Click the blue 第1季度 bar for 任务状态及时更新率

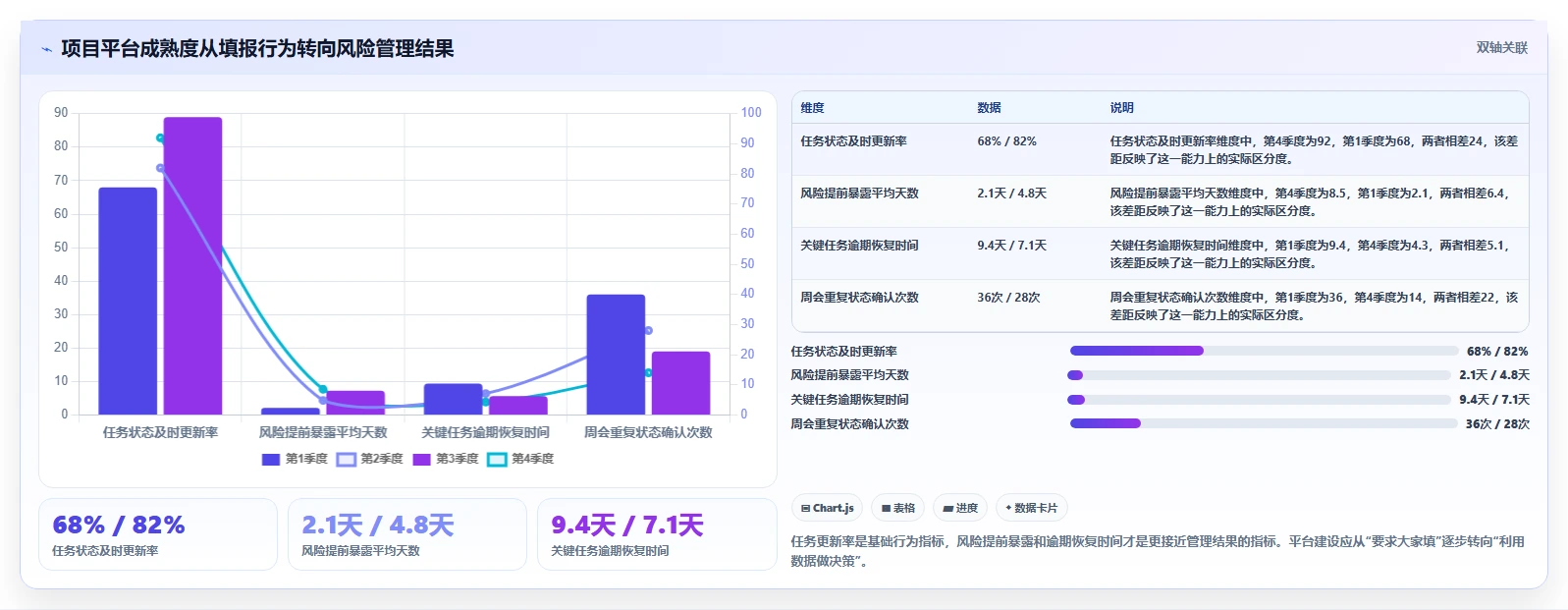pyautogui.click(x=128, y=301)
